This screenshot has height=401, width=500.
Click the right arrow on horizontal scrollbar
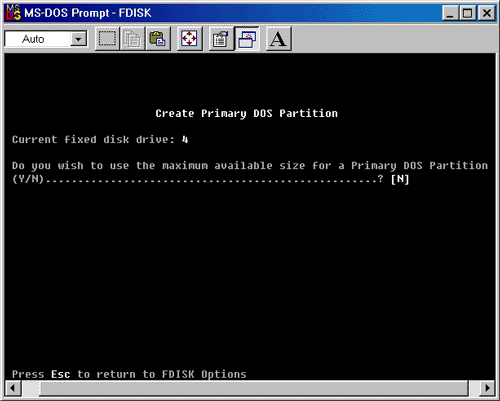click(x=487, y=388)
